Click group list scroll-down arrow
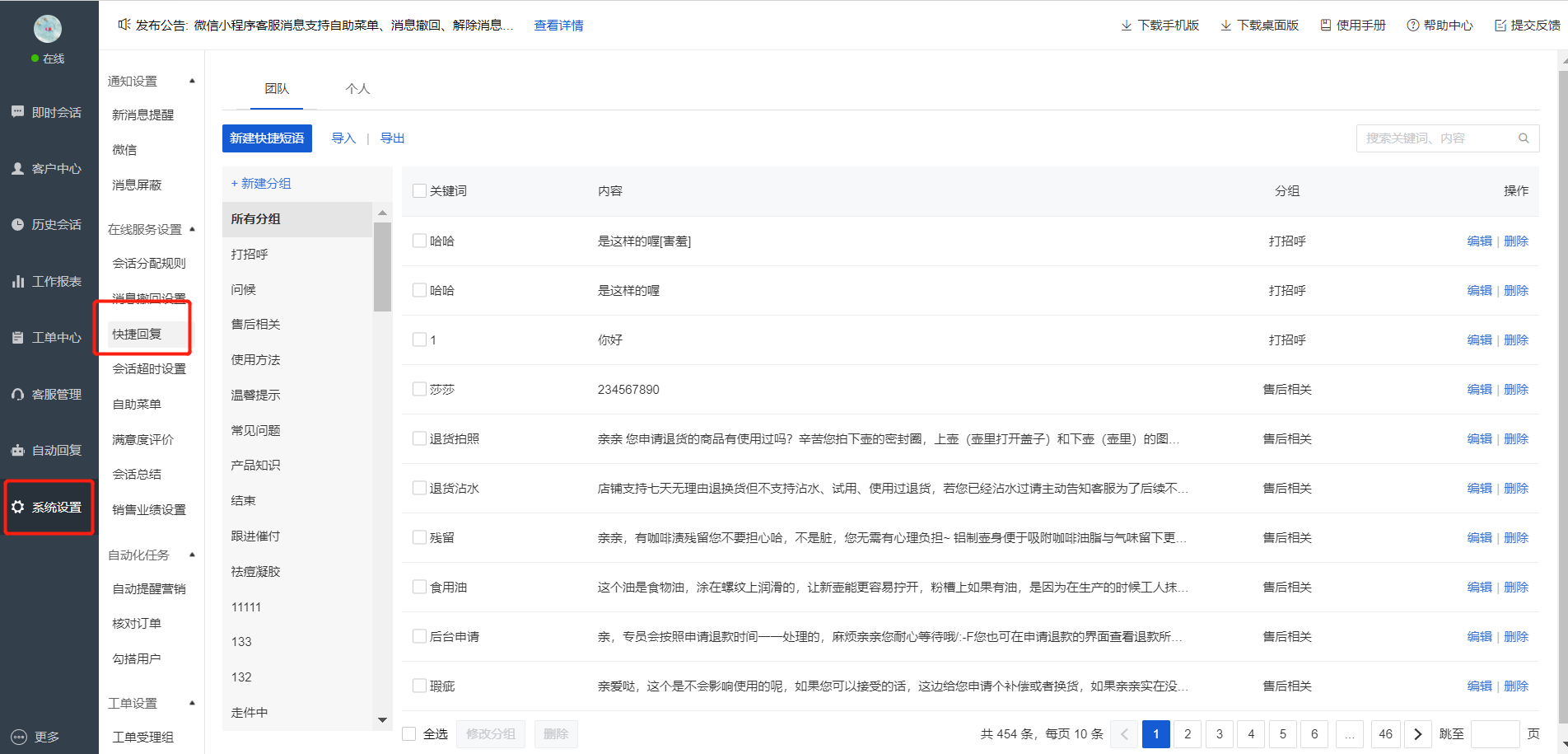 [382, 720]
